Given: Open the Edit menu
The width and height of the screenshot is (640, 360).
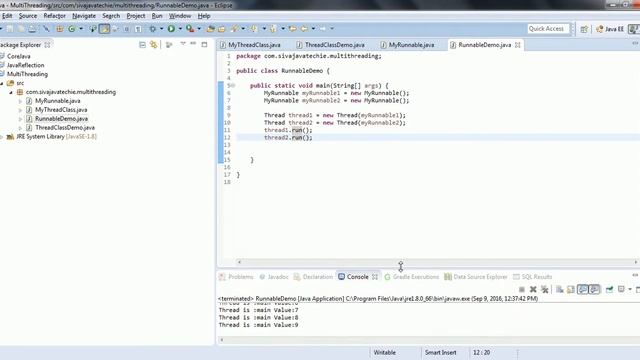Looking at the screenshot, I should click(7, 16).
